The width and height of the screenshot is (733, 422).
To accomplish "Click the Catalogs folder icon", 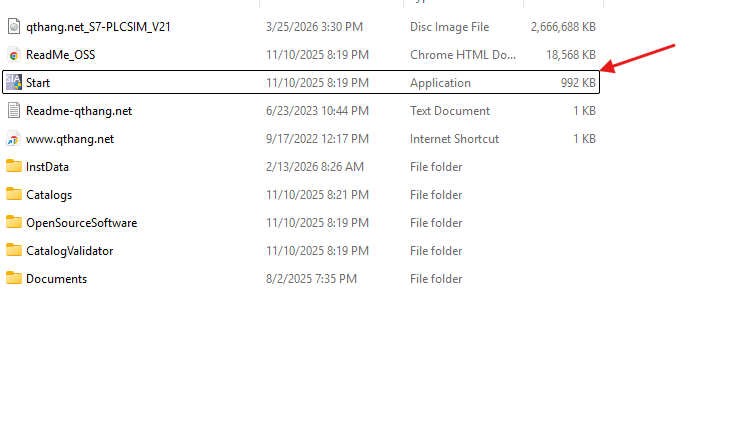I will [14, 195].
